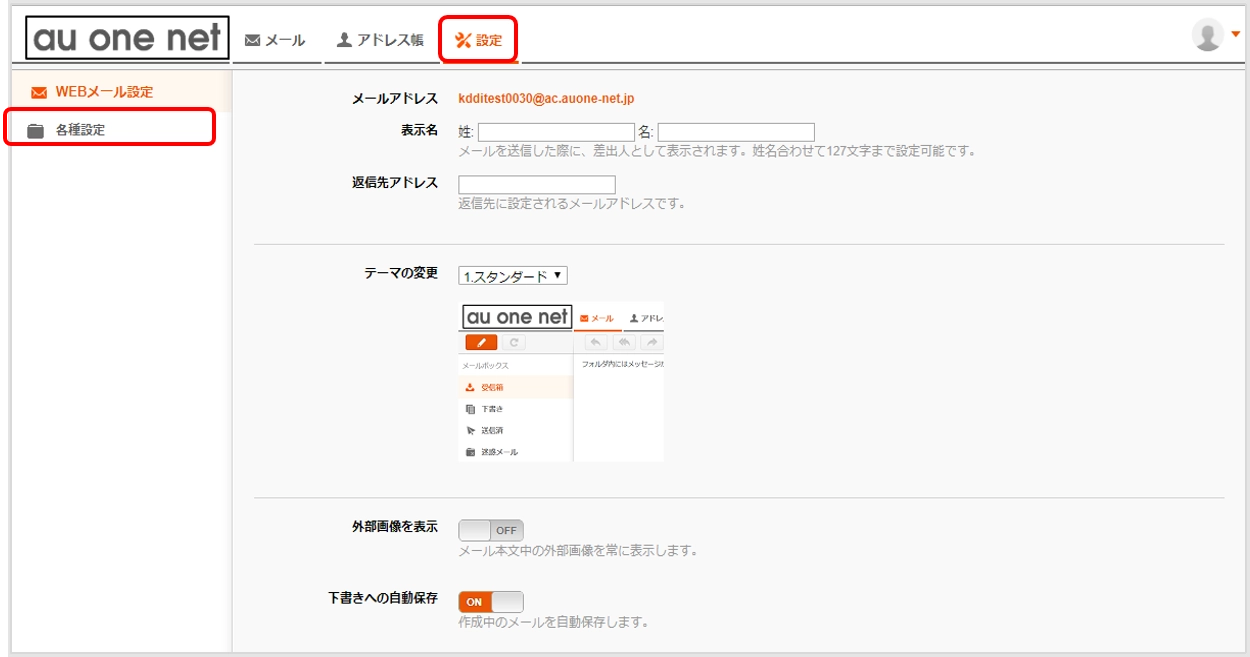Click the 設定 wrench icon
The image size is (1250, 657).
click(x=461, y=41)
